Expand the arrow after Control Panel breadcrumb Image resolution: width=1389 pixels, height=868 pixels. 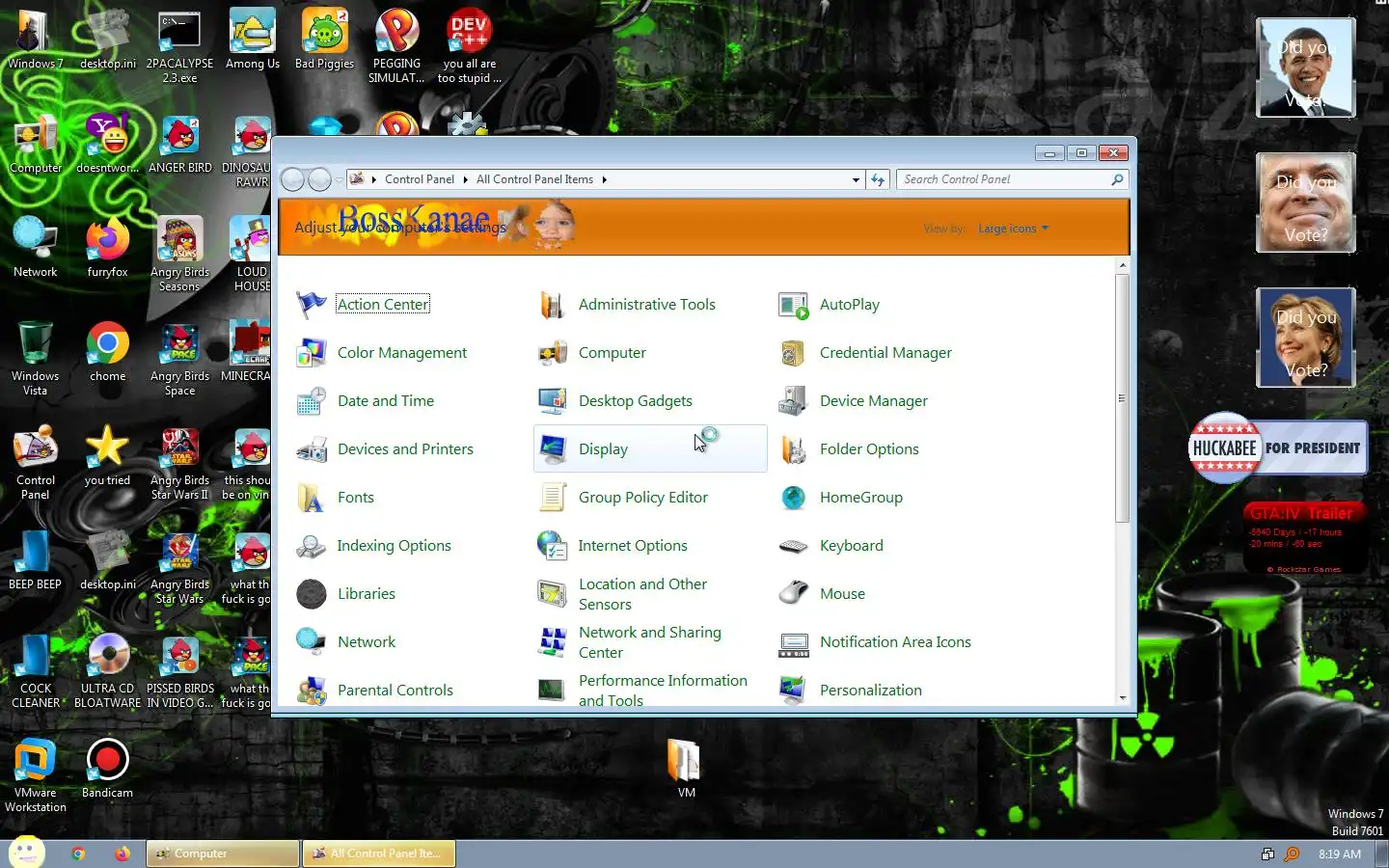click(x=465, y=179)
